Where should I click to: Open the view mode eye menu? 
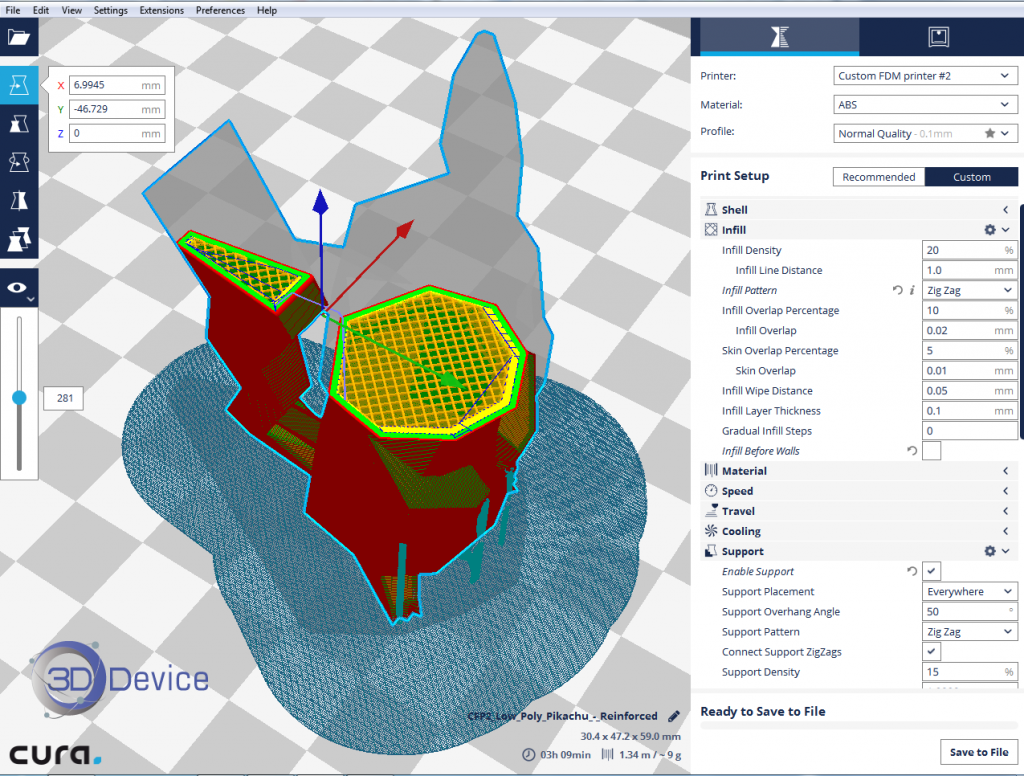(x=19, y=288)
